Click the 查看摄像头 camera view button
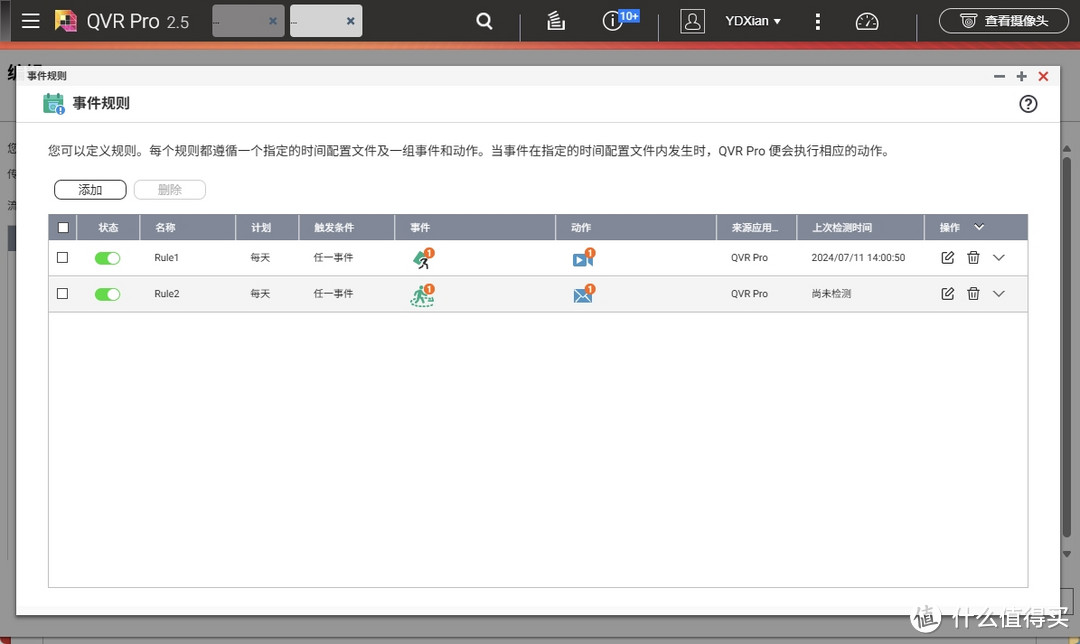The height and width of the screenshot is (644, 1080). click(x=1003, y=20)
